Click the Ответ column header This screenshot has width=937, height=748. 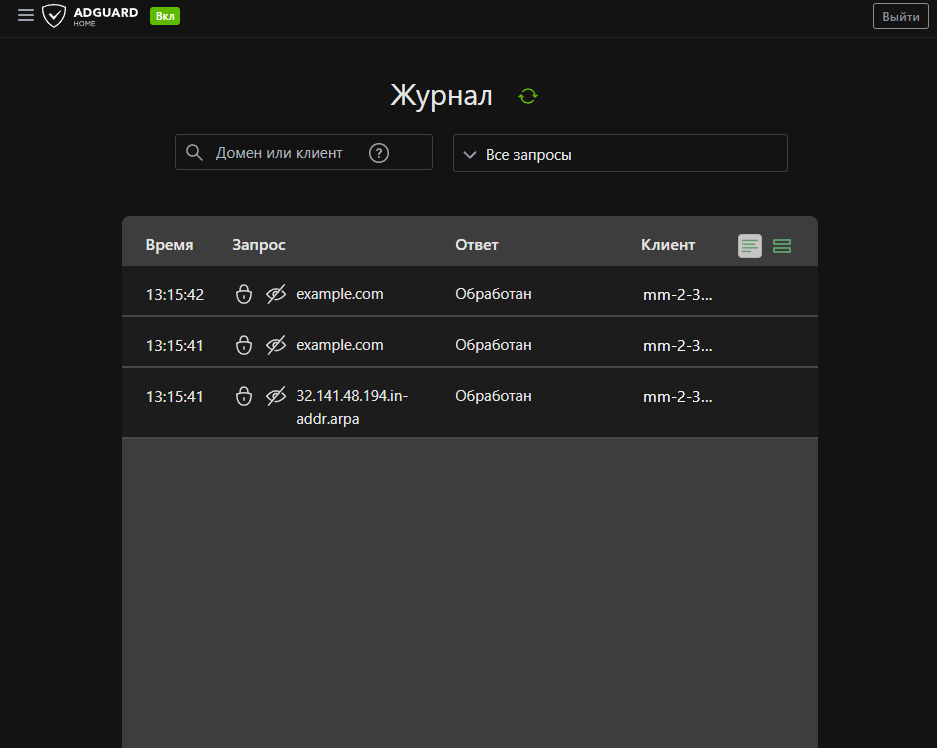477,245
